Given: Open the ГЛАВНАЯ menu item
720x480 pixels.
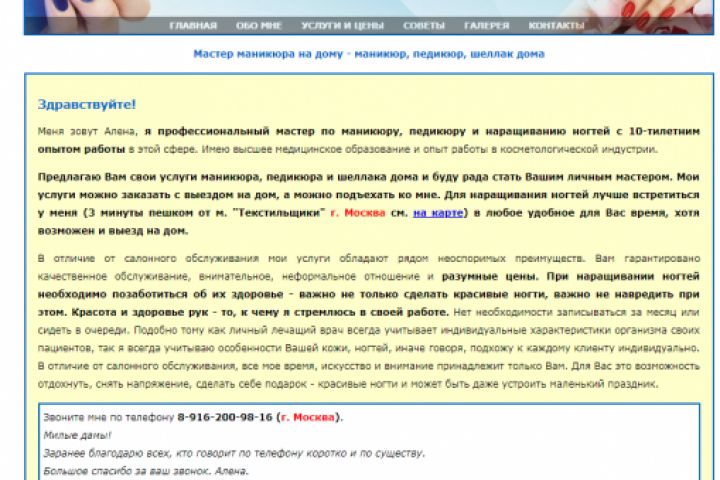Looking at the screenshot, I should pyautogui.click(x=193, y=26).
